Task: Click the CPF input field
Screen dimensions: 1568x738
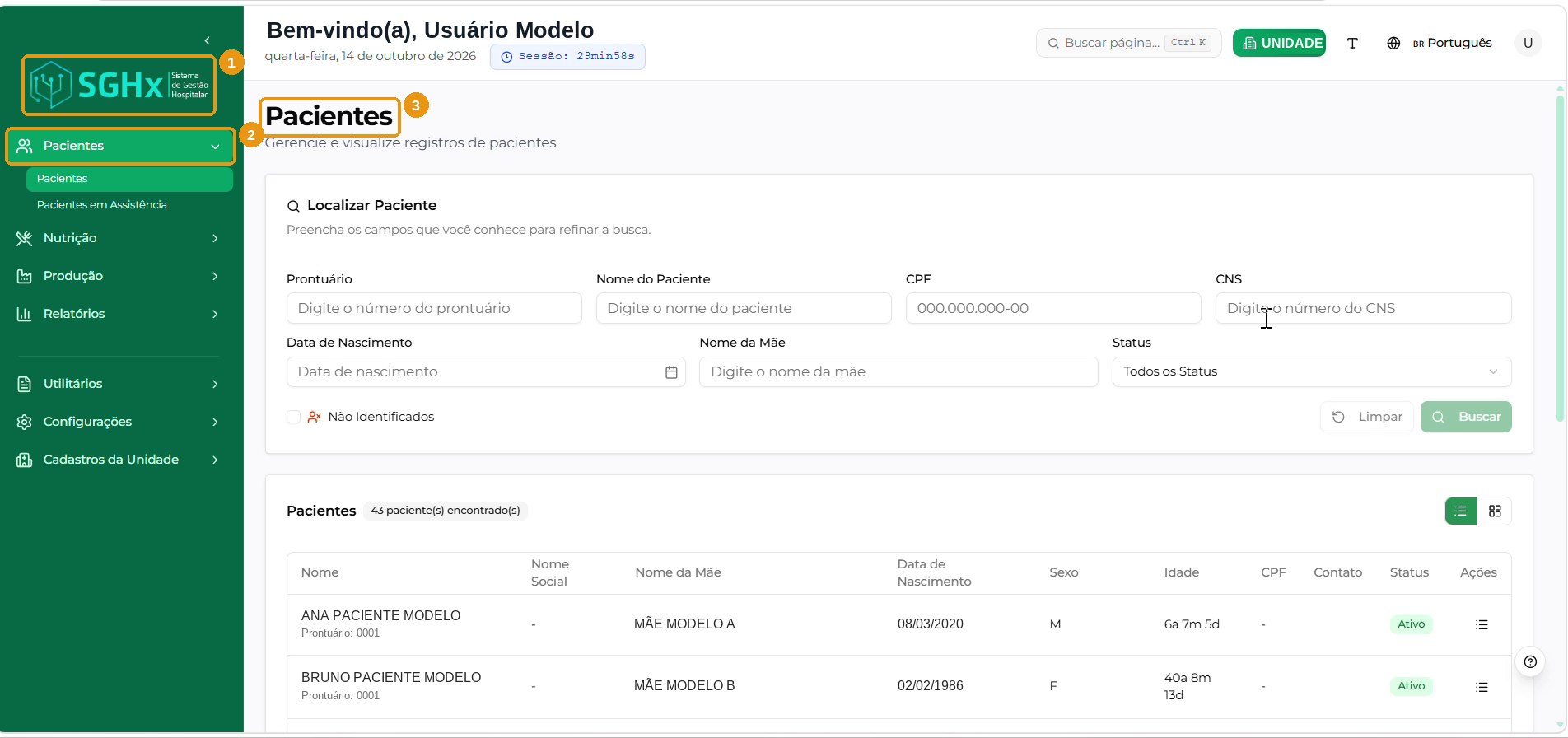Action: [1053, 308]
